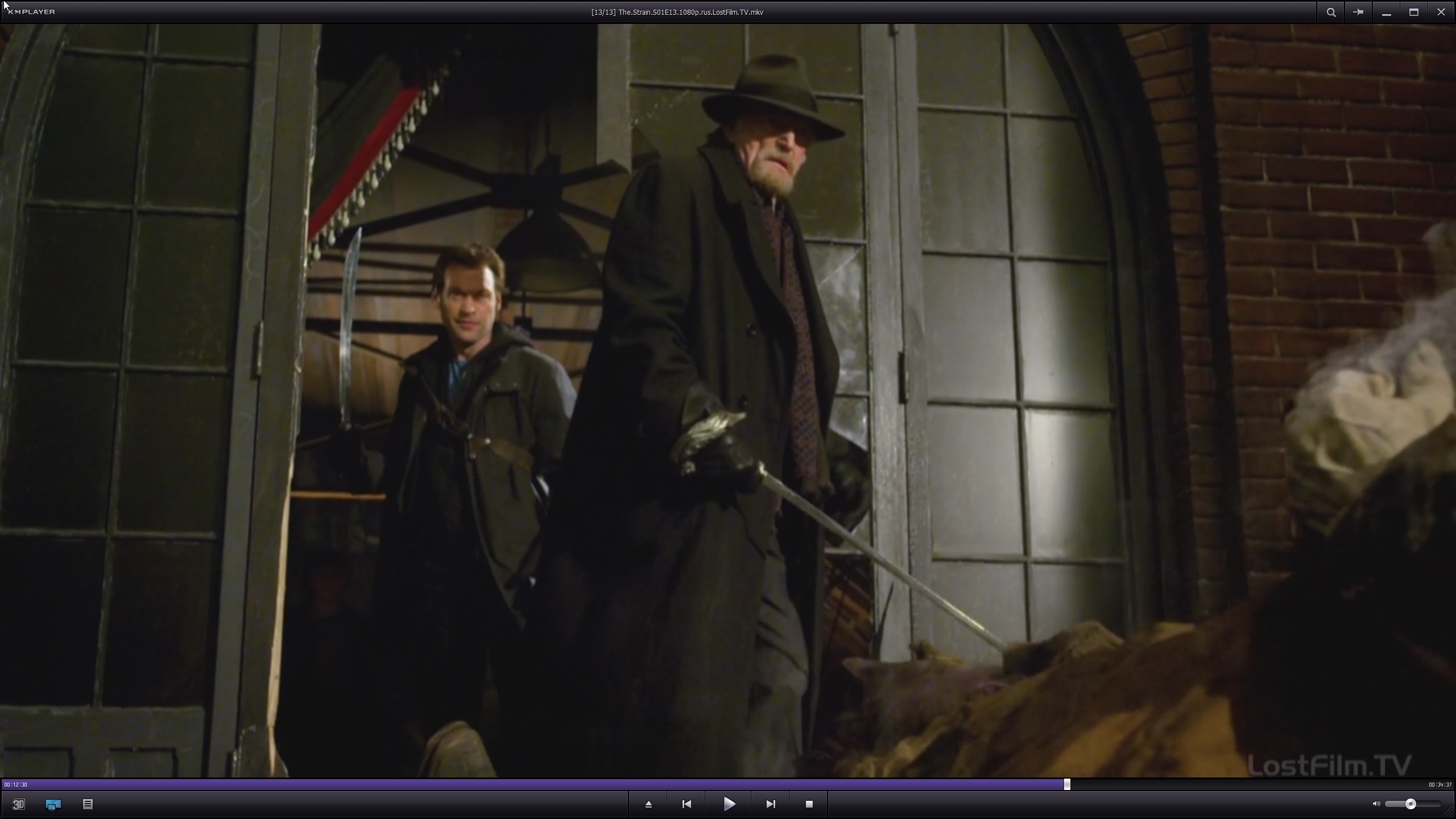Start playback with the Play button
The height and width of the screenshot is (819, 1456).
click(729, 804)
